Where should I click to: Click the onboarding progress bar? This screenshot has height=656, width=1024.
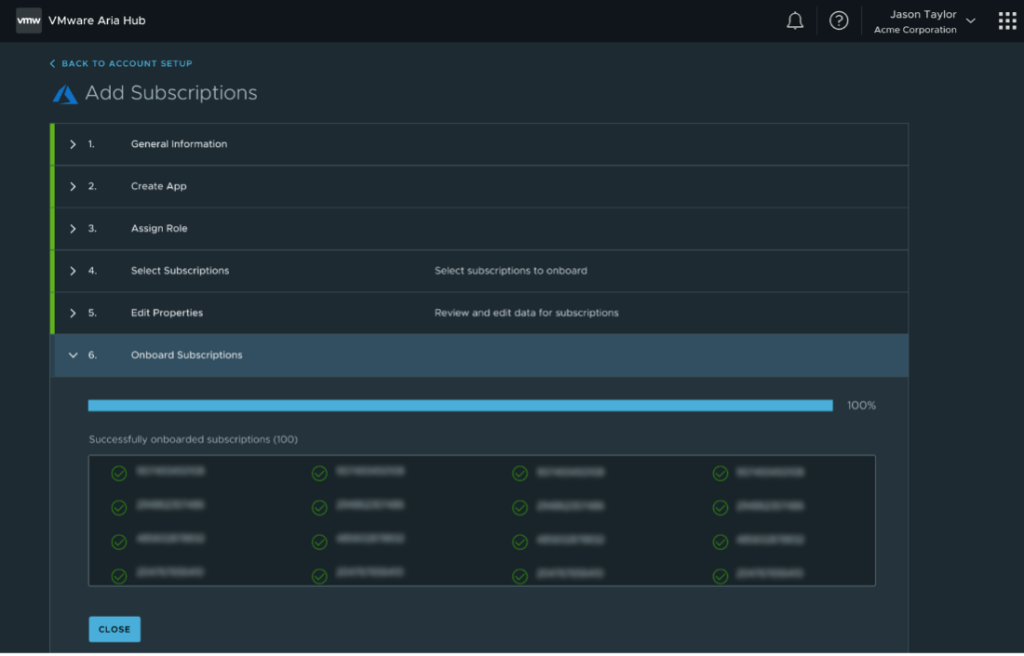pos(460,406)
